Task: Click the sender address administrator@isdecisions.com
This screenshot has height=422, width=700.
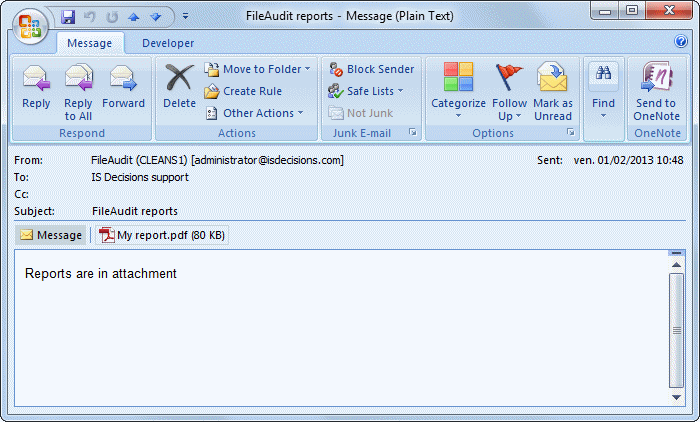Action: (267, 160)
